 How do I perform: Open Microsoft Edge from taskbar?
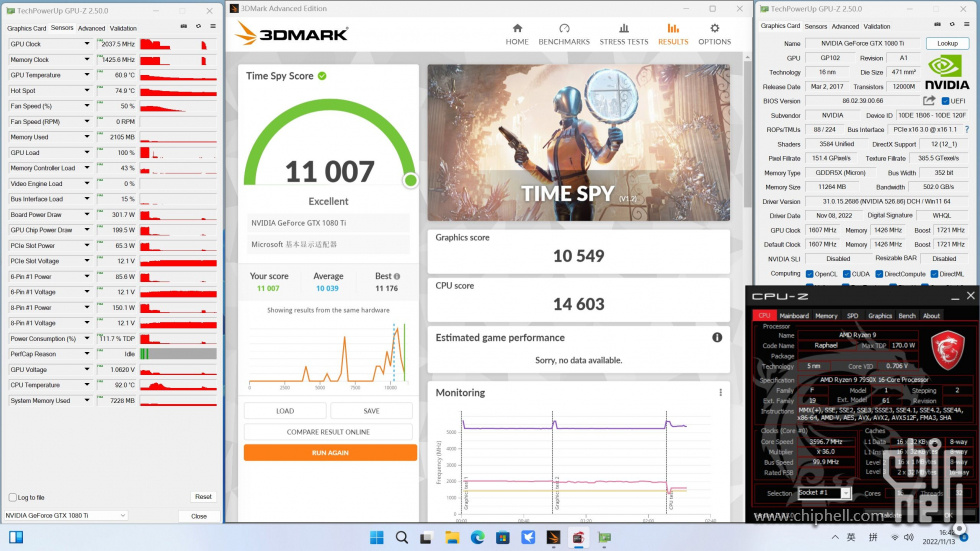(x=478, y=537)
